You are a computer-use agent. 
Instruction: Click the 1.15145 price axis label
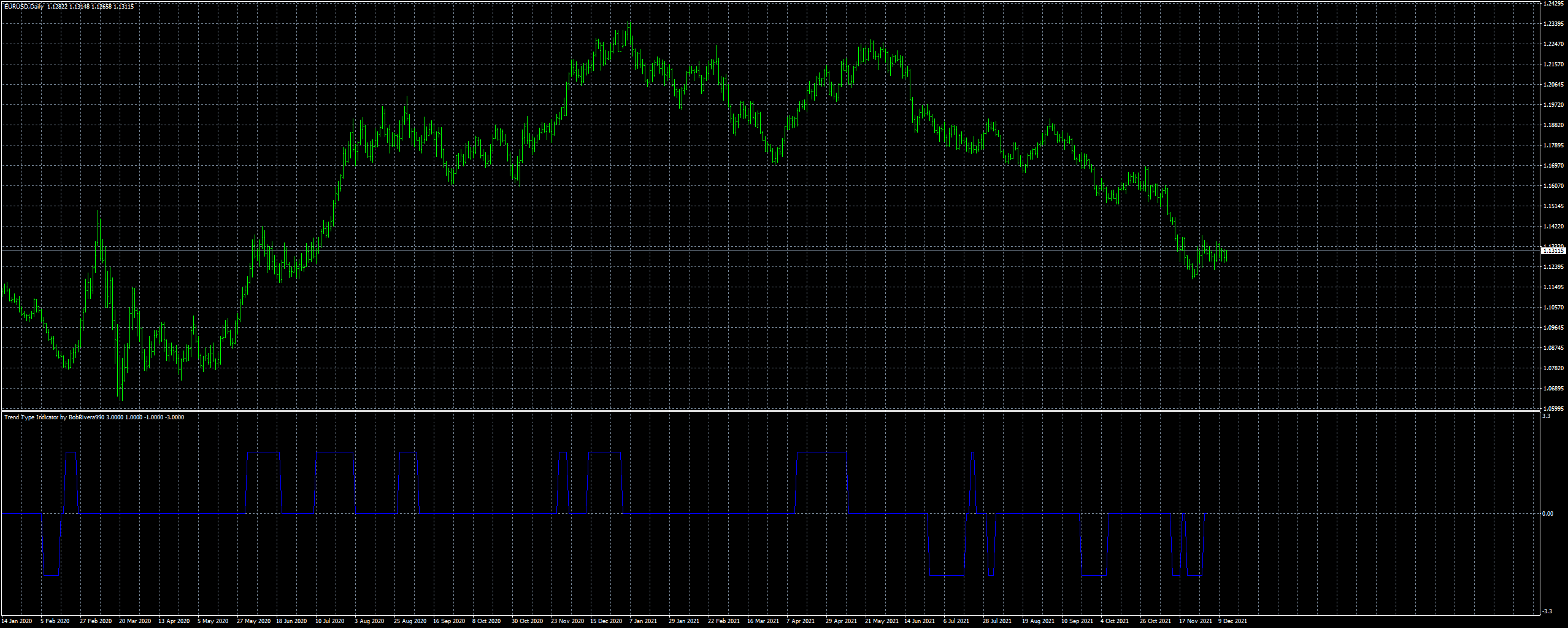tap(1553, 206)
